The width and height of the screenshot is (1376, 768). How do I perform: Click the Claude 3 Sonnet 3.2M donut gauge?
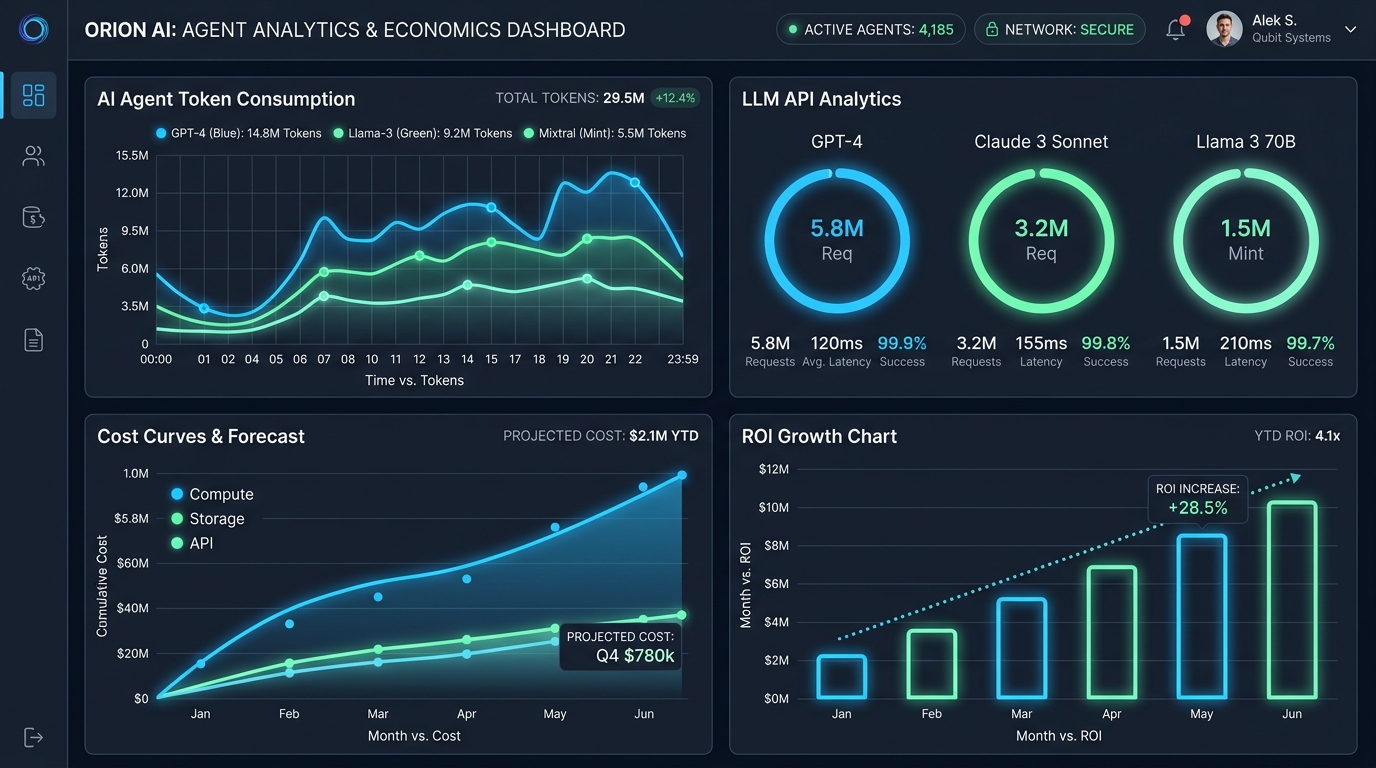point(1041,240)
